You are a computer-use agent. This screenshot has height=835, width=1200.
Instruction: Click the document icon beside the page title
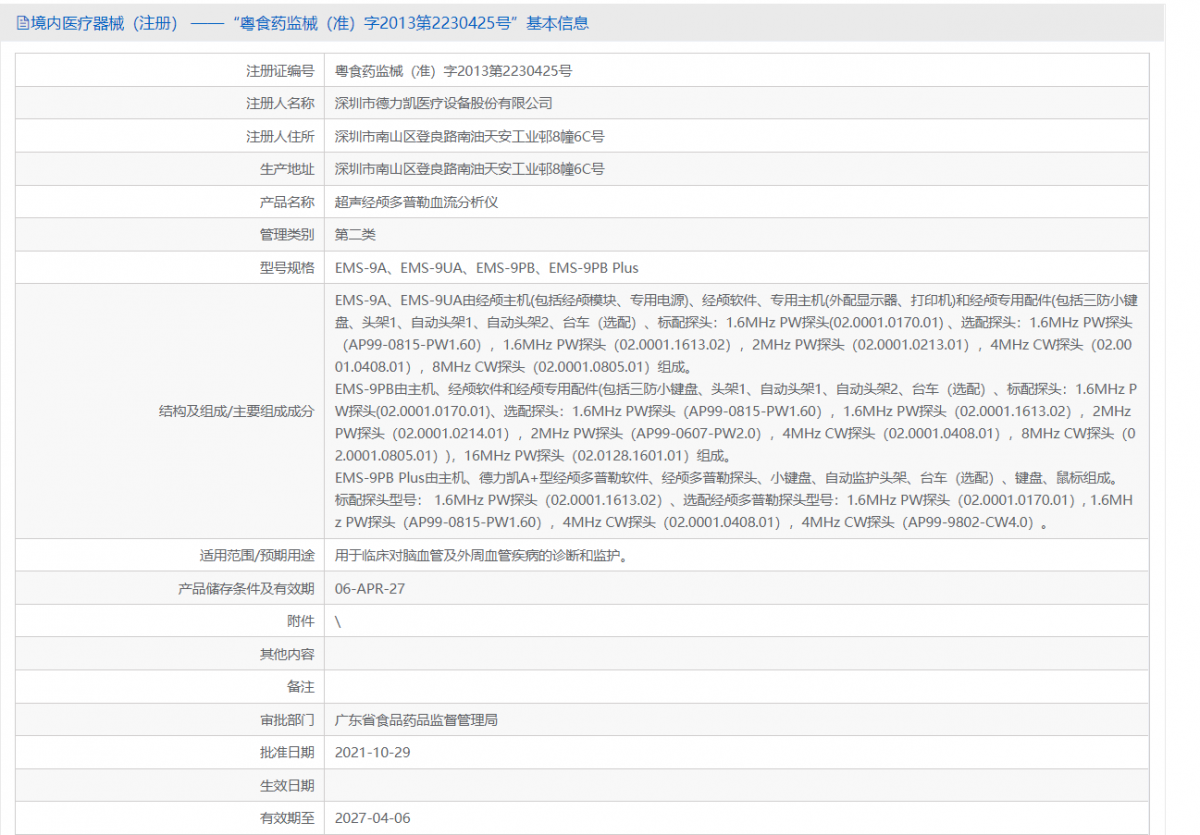(23, 23)
